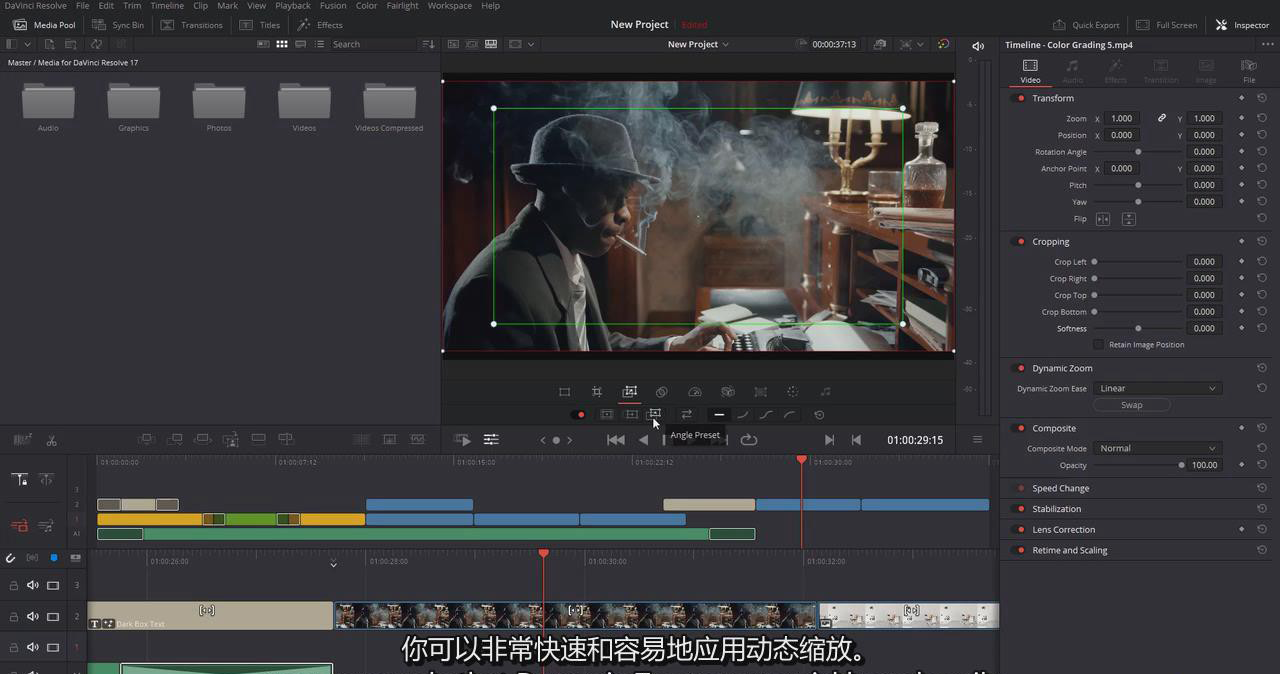Choose the Linear ease curve icon
Viewport: 1280px width, 674px height.
click(x=719, y=415)
